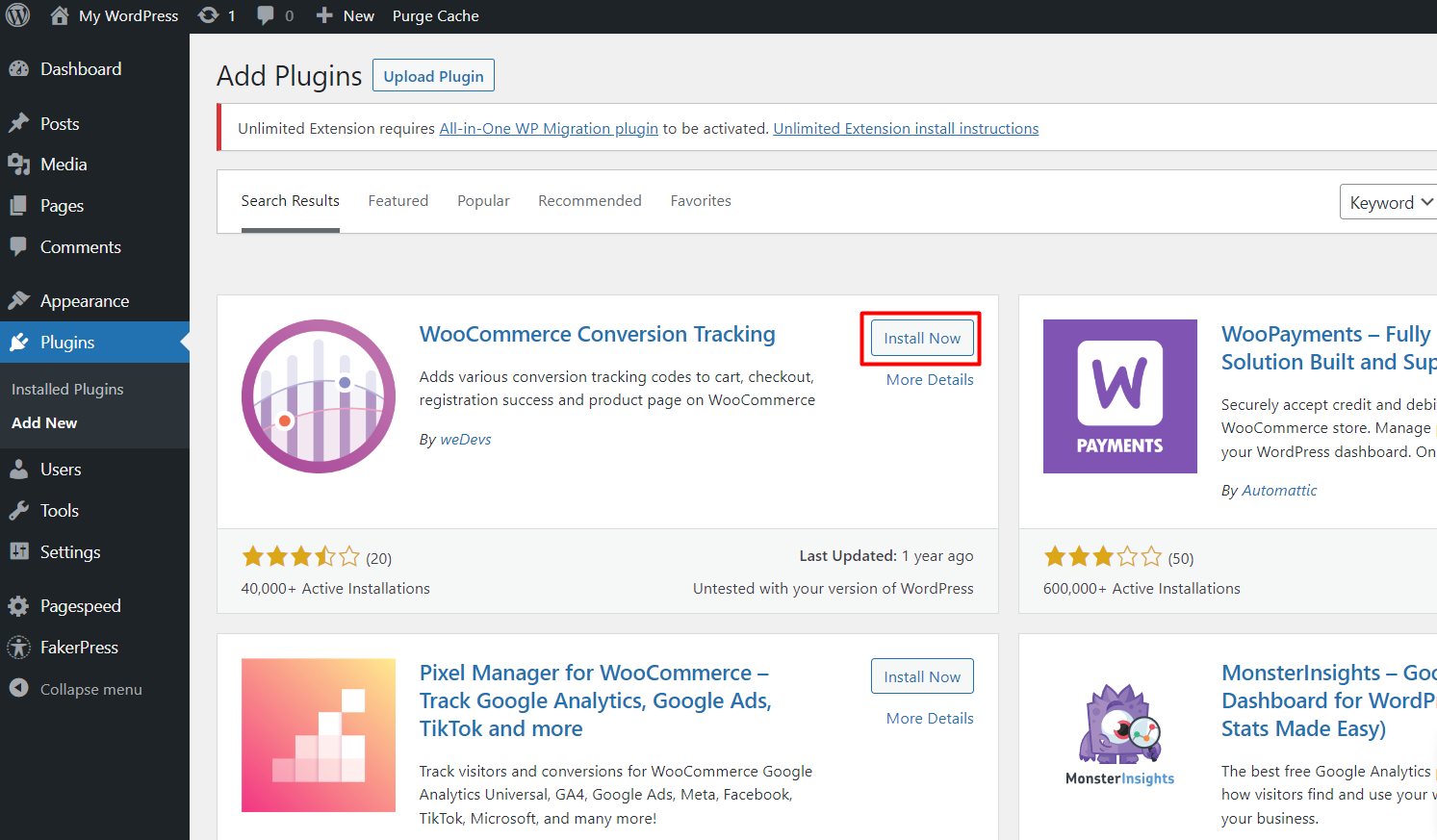Click the updates refresh icon
Screen dimensions: 1437x840
pos(208,15)
